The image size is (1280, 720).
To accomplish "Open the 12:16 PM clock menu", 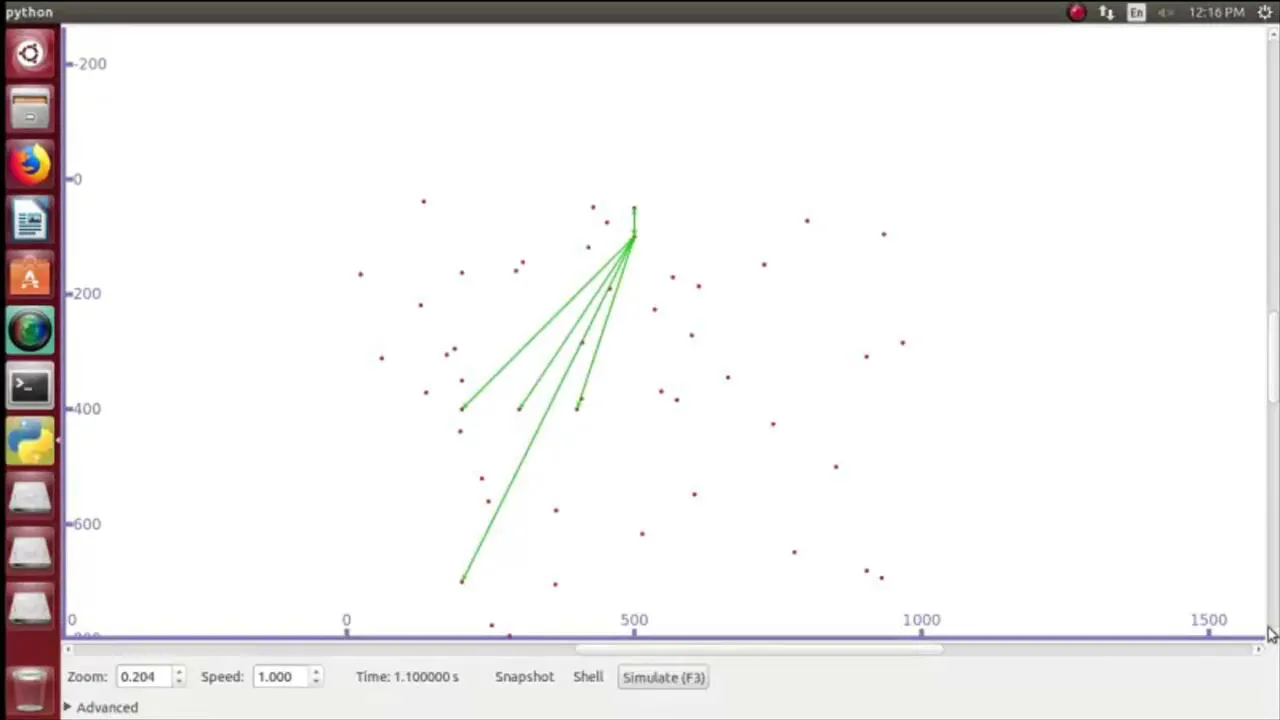I will click(x=1216, y=12).
